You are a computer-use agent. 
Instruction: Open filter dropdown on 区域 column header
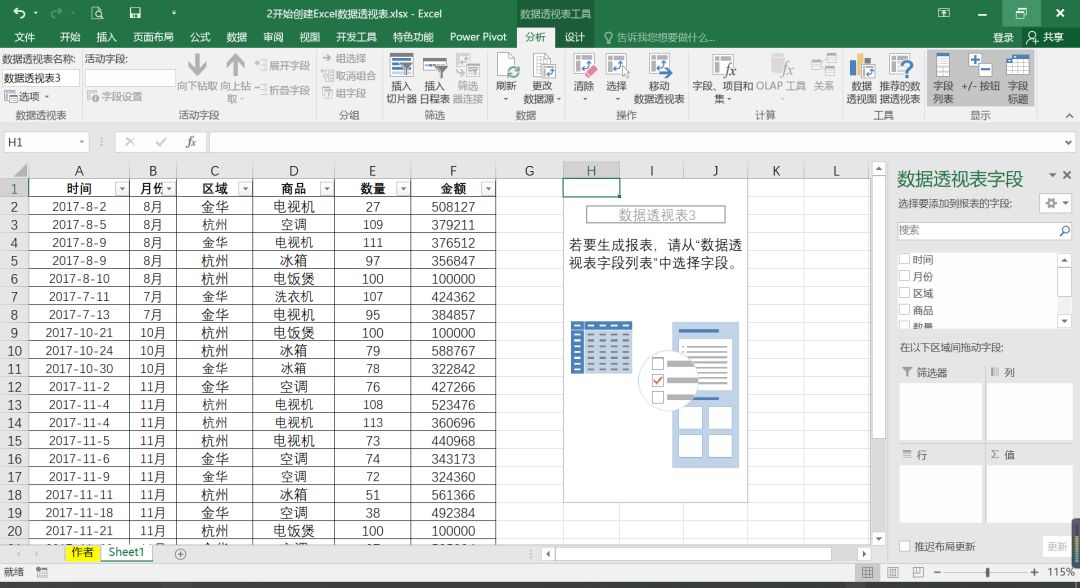coord(245,189)
